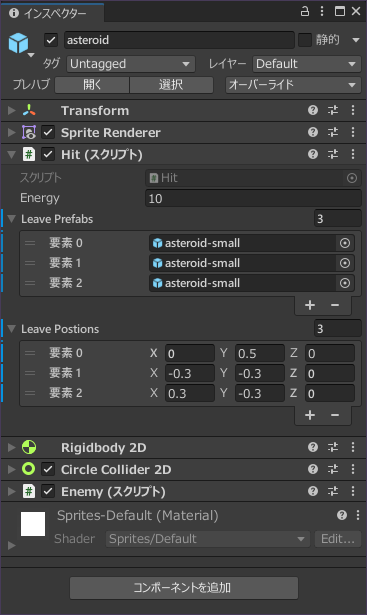Click the Leave Postions 要素 0 Y field
This screenshot has height=615, width=367.
click(260, 353)
